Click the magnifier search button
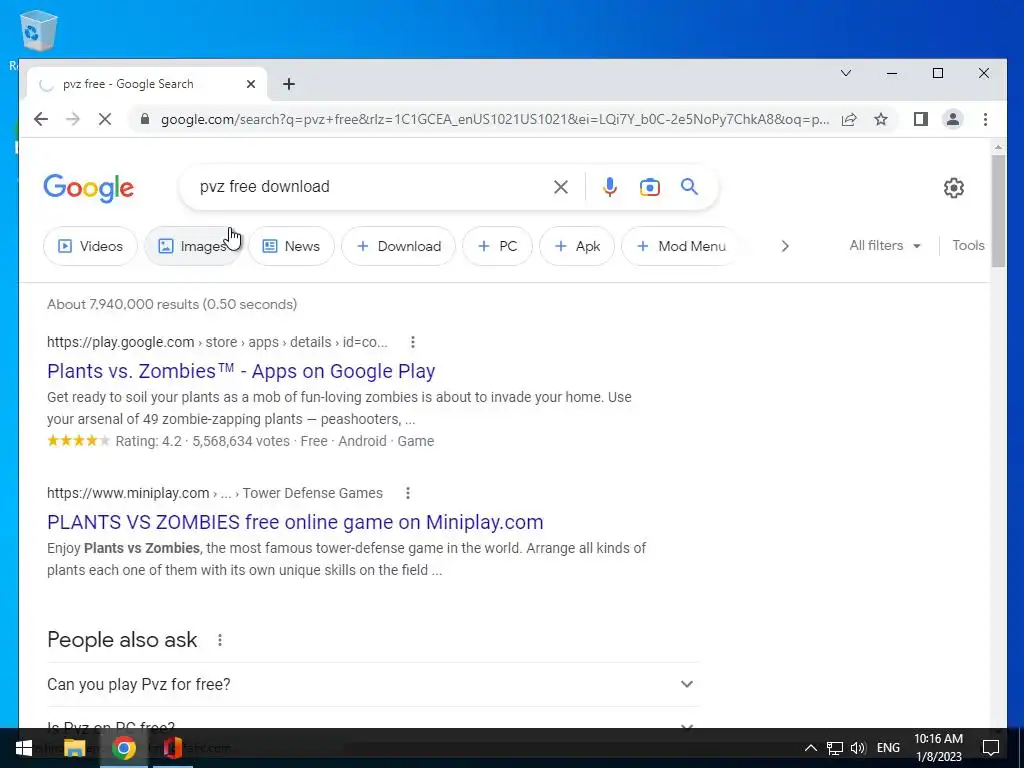The image size is (1024, 768). point(690,187)
